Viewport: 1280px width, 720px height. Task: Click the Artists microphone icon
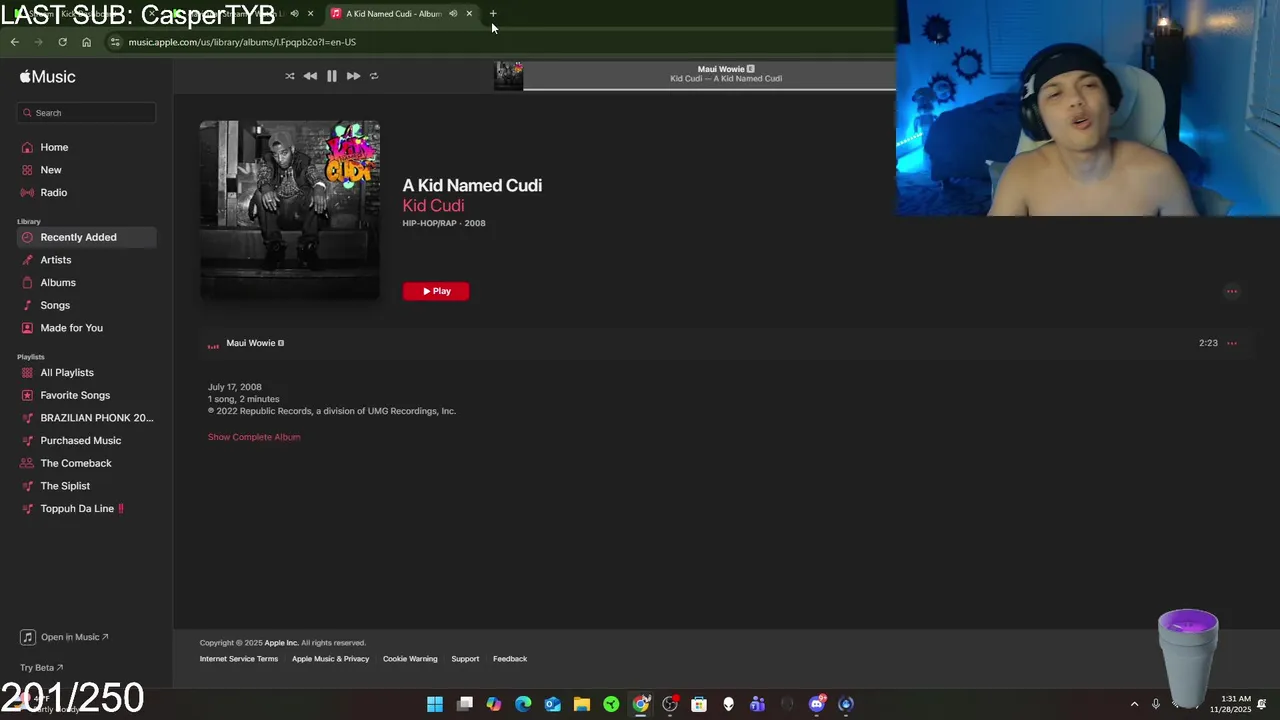pos(27,260)
